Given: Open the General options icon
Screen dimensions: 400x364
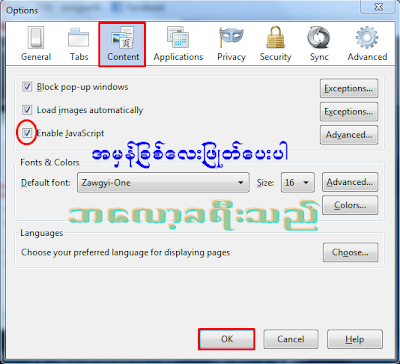Looking at the screenshot, I should pyautogui.click(x=36, y=44).
